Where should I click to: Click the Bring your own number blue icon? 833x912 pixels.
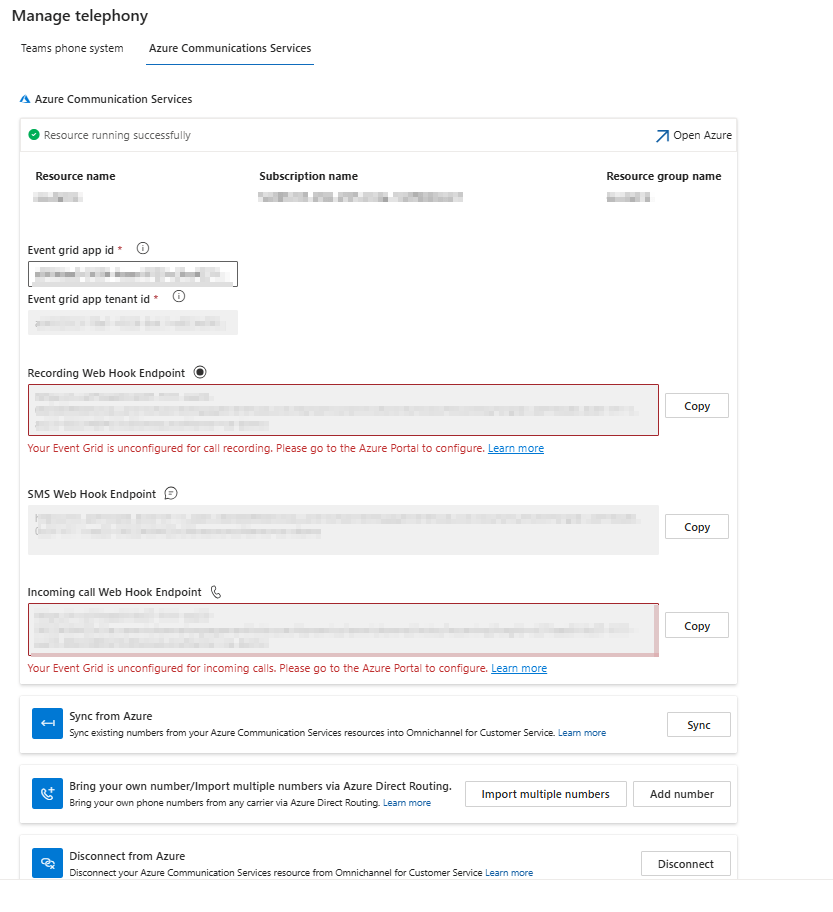pyautogui.click(x=47, y=793)
